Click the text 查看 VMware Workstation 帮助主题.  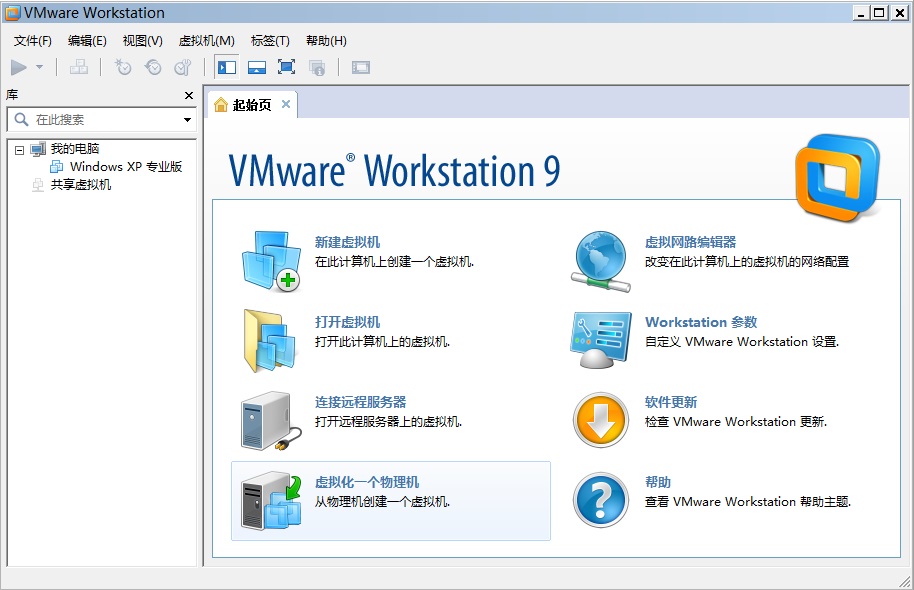click(748, 501)
